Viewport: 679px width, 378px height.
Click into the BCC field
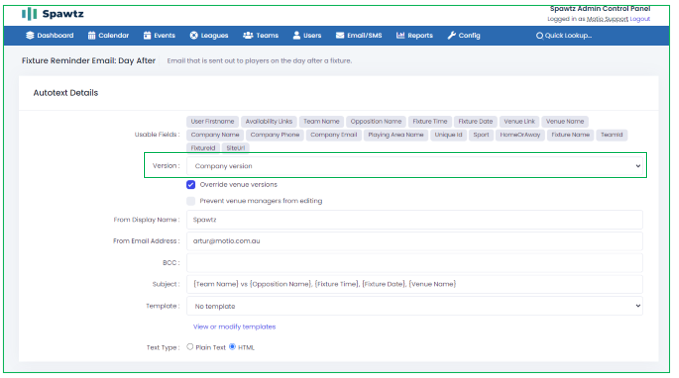pyautogui.click(x=414, y=263)
